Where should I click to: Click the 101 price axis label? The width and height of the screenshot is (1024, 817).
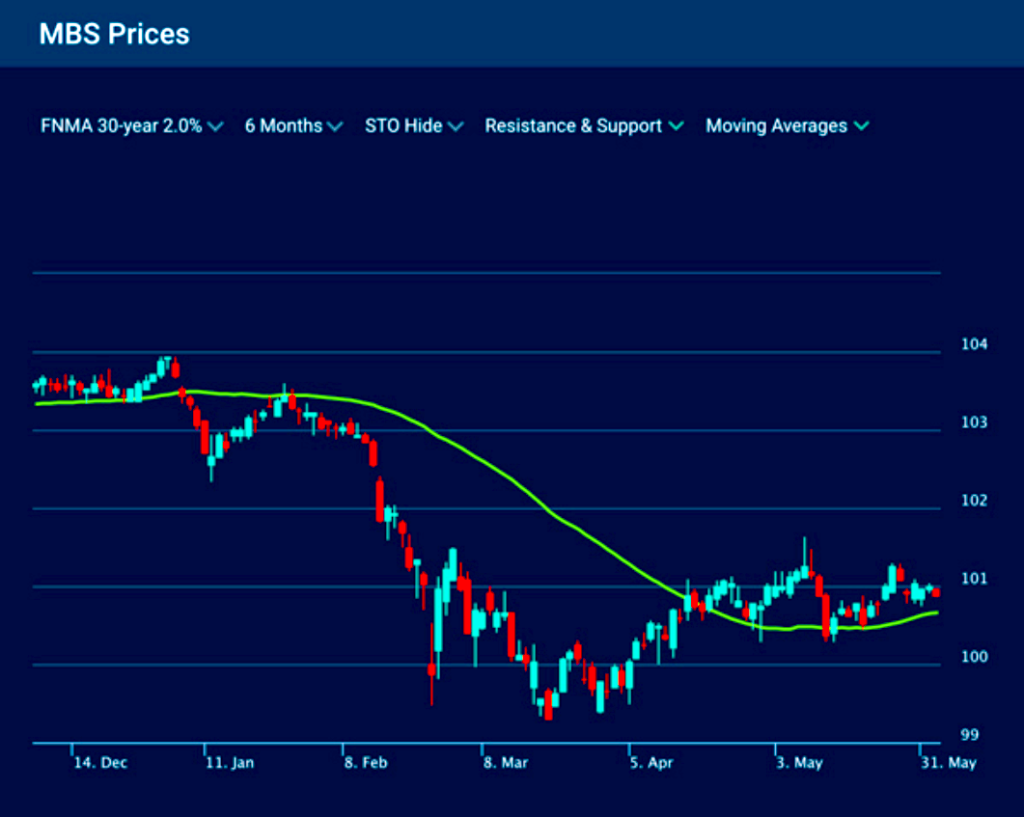[x=973, y=579]
